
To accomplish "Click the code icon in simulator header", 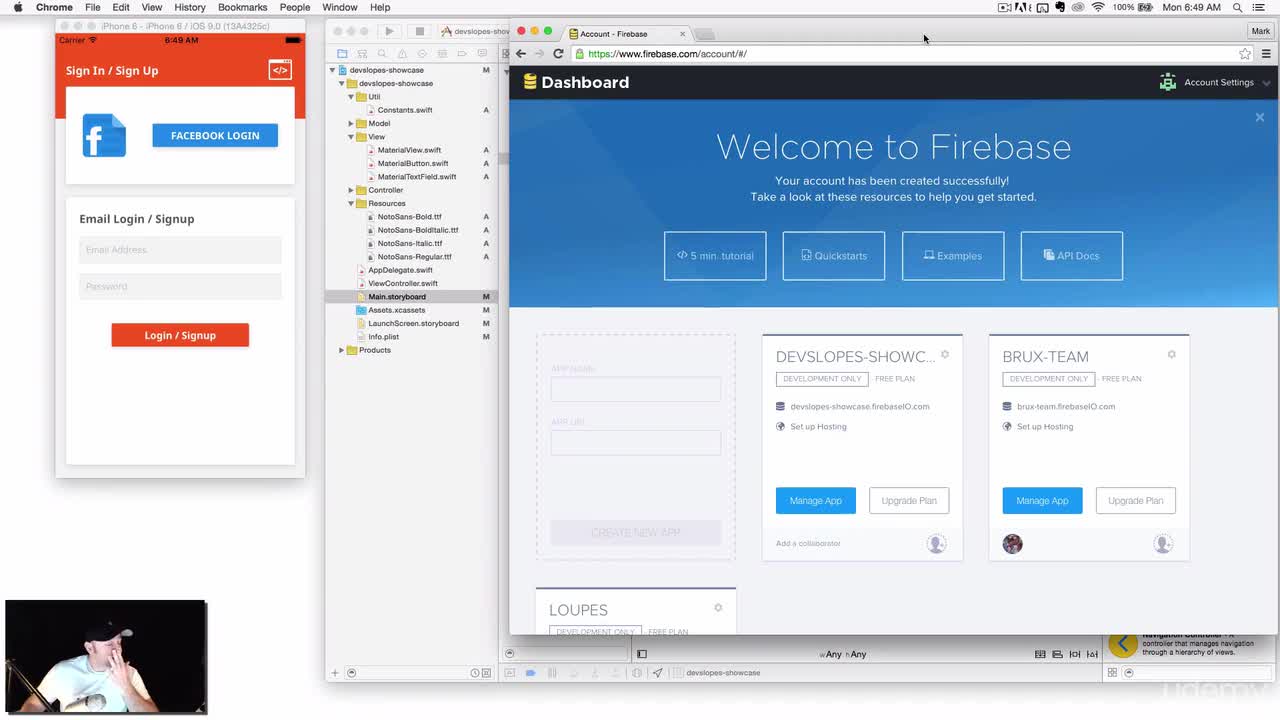I will pos(280,69).
